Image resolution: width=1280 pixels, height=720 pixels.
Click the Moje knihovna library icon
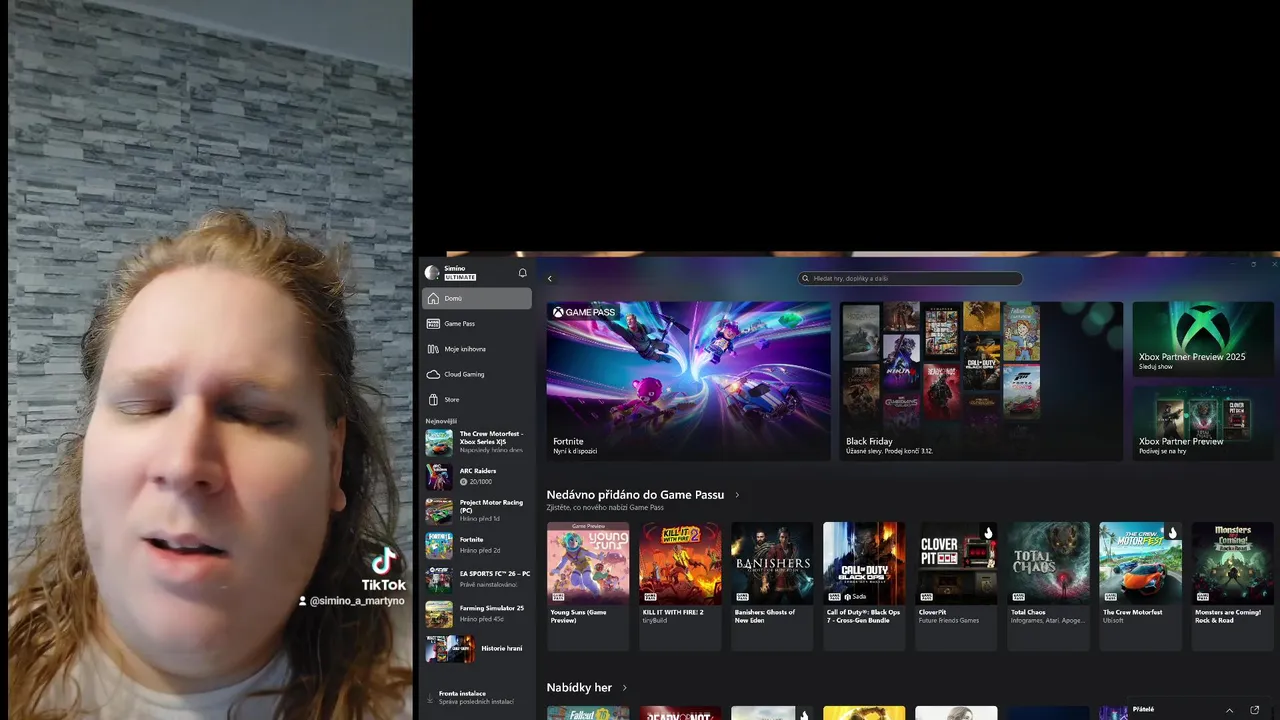pos(433,349)
